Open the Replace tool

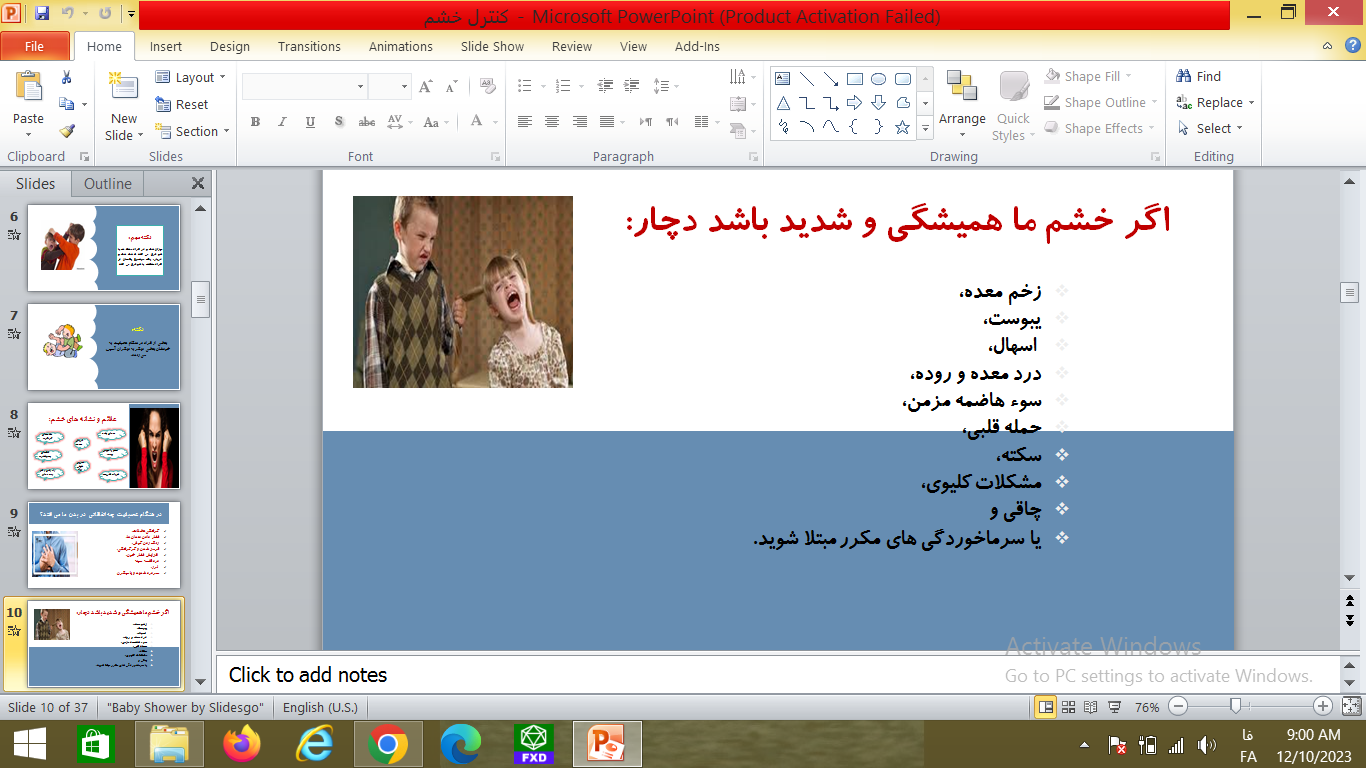tap(1215, 102)
